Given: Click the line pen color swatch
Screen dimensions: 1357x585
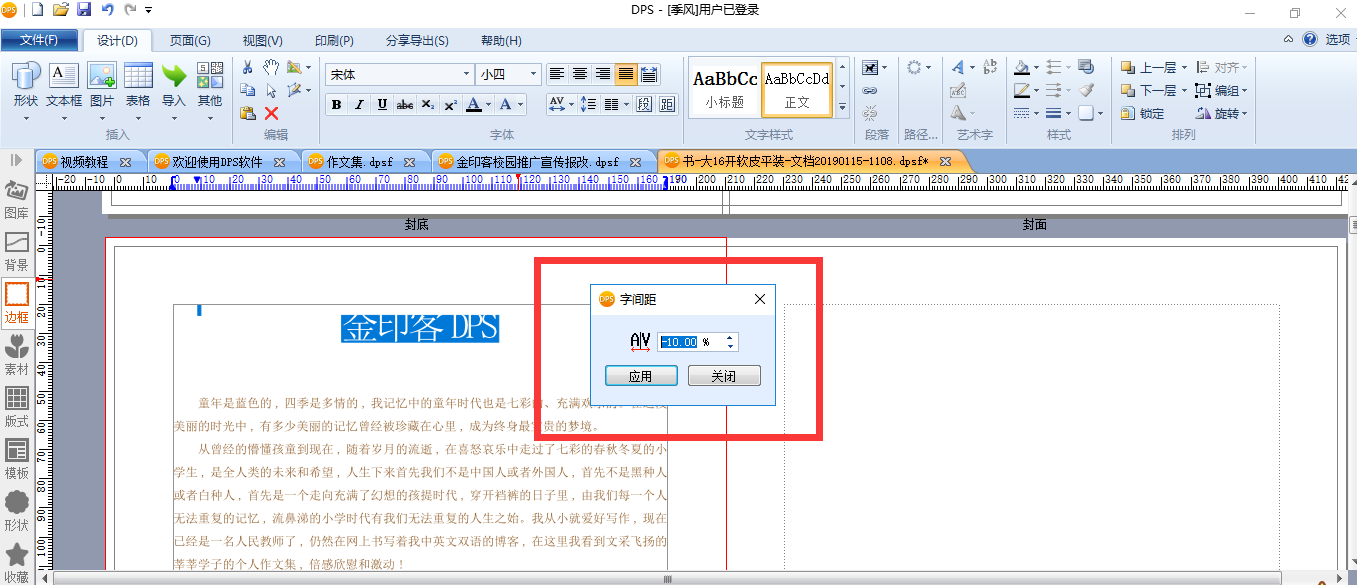Looking at the screenshot, I should click(1022, 90).
